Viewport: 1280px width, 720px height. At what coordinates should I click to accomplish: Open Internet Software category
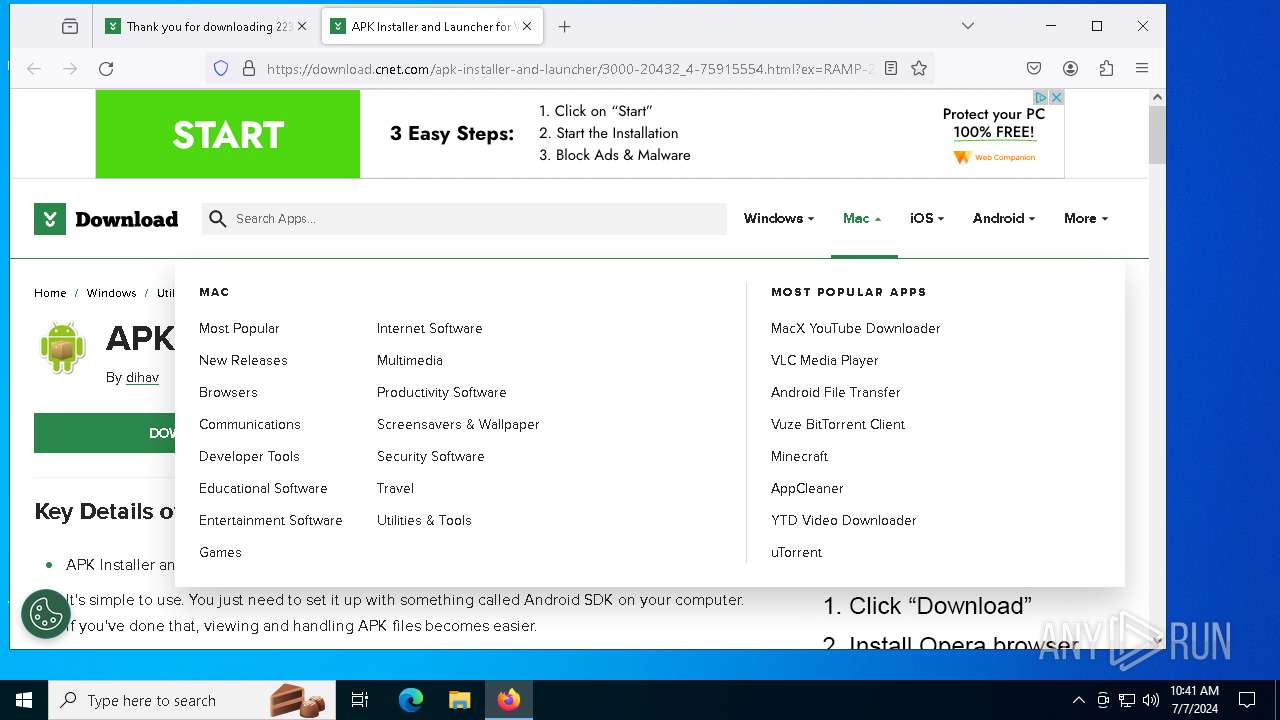pyautogui.click(x=430, y=328)
